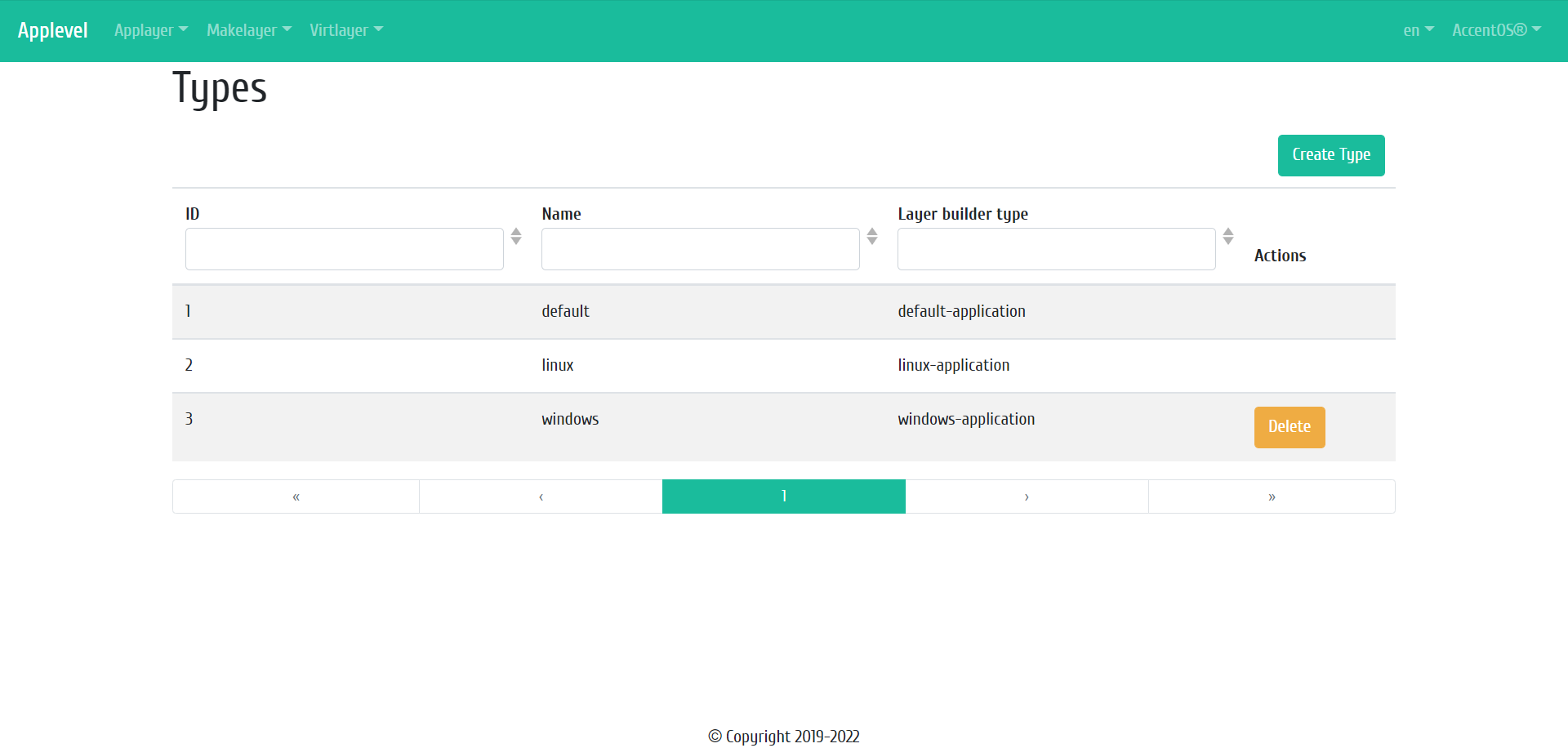Select page 1 in pagination

point(784,496)
